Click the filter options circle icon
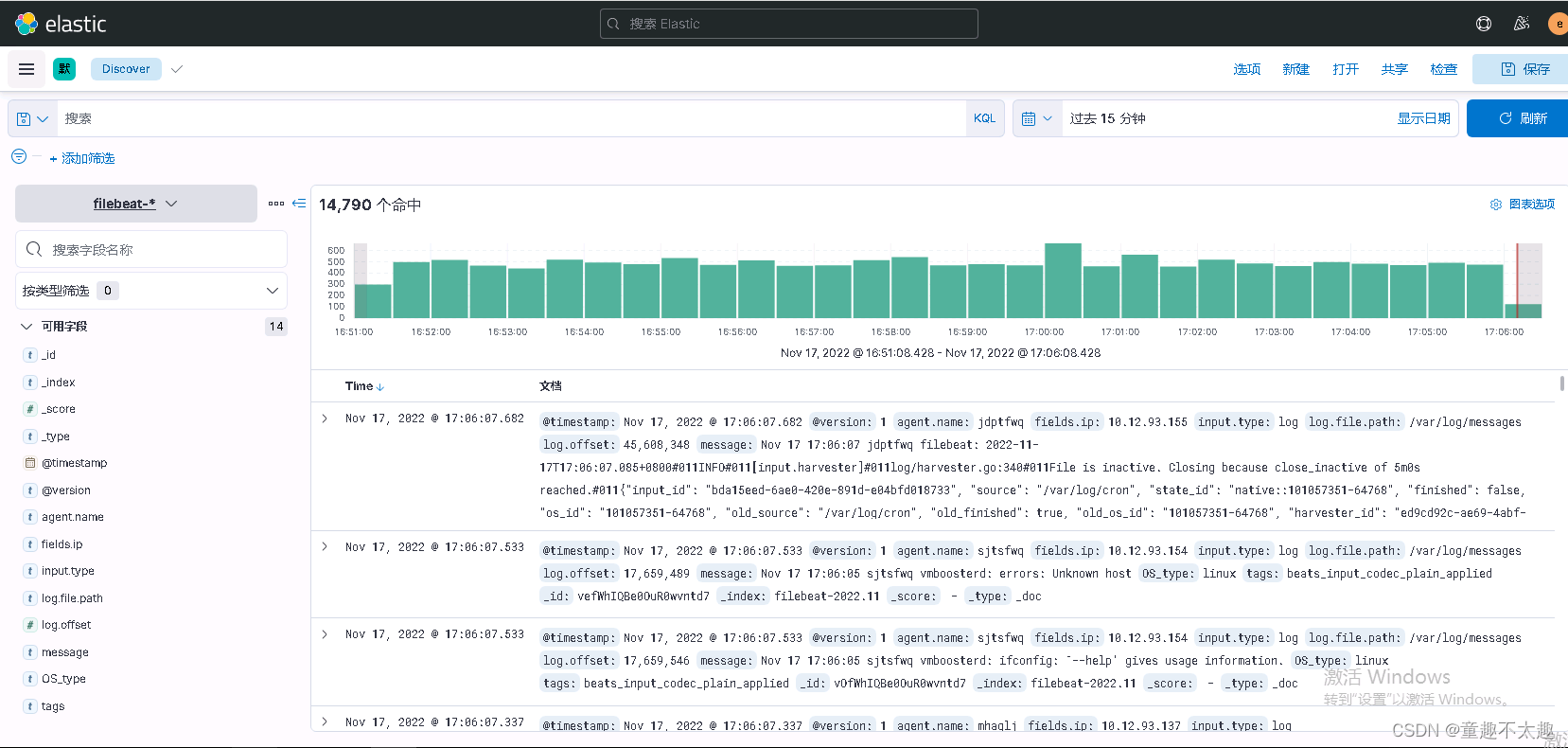The height and width of the screenshot is (748, 1568). (19, 156)
